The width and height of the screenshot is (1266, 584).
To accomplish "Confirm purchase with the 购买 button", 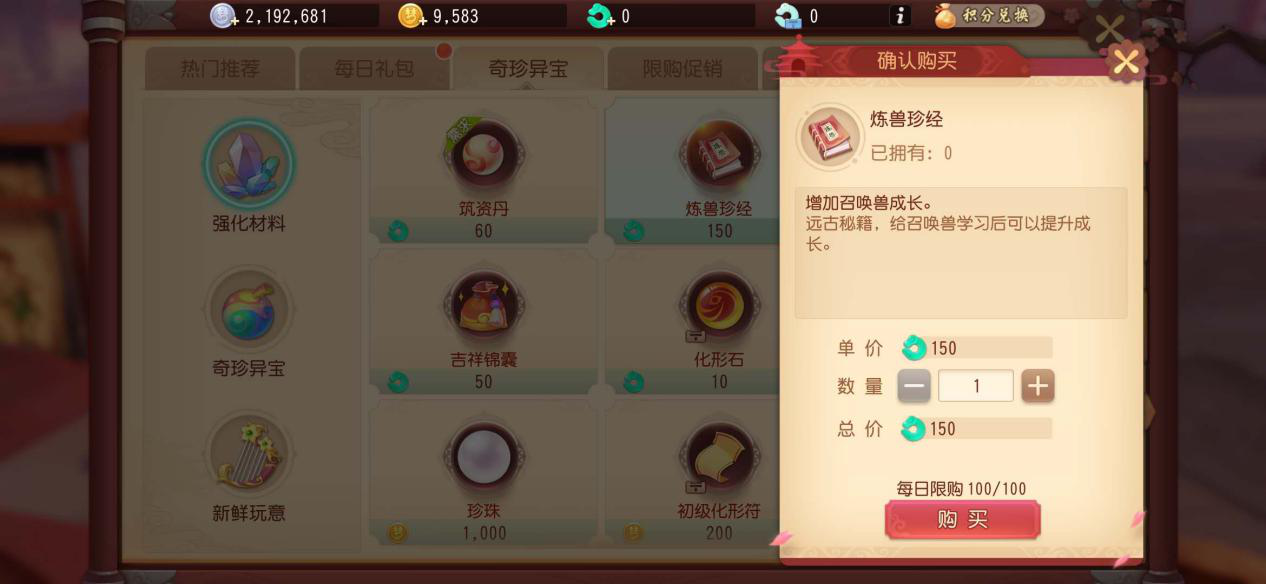I will [x=963, y=520].
